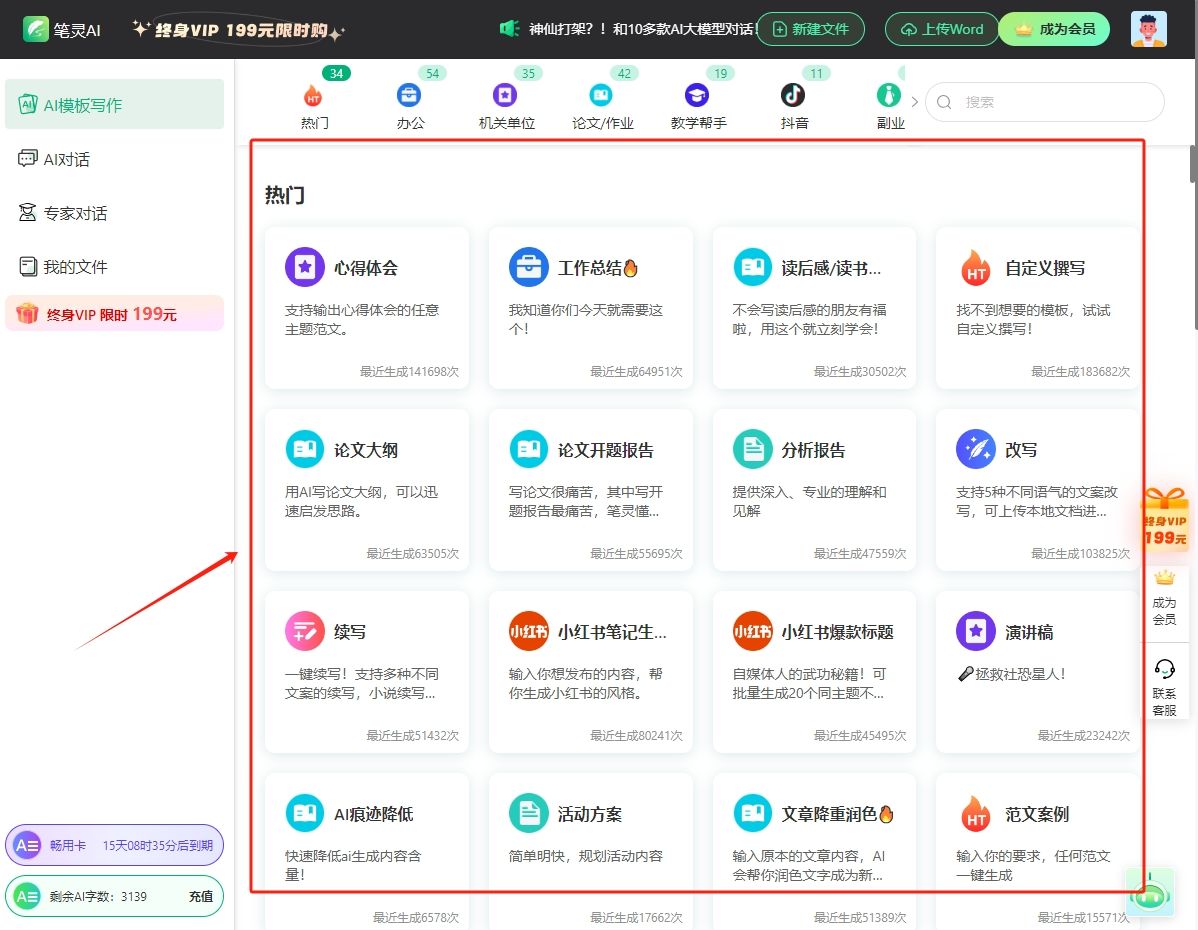1198x930 pixels.
Task: Click the header 成为会员 button
Action: click(x=1054, y=29)
